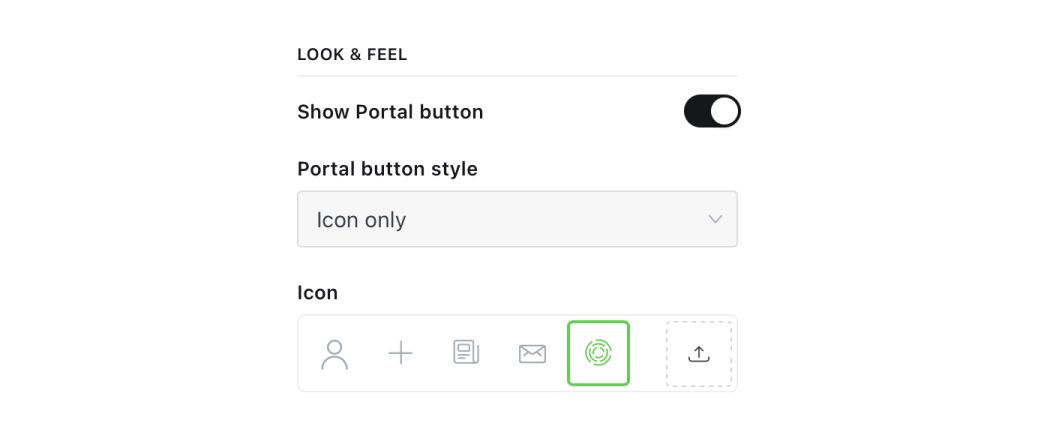Click the 'Show Portal button' label

coord(390,112)
